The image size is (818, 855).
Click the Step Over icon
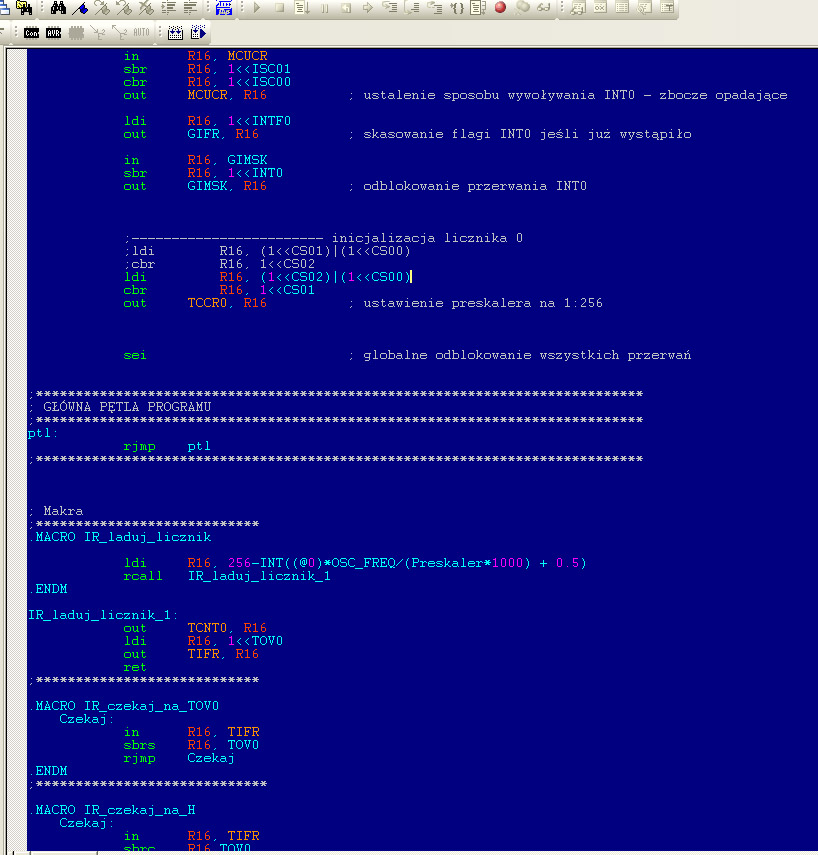[x=412, y=8]
